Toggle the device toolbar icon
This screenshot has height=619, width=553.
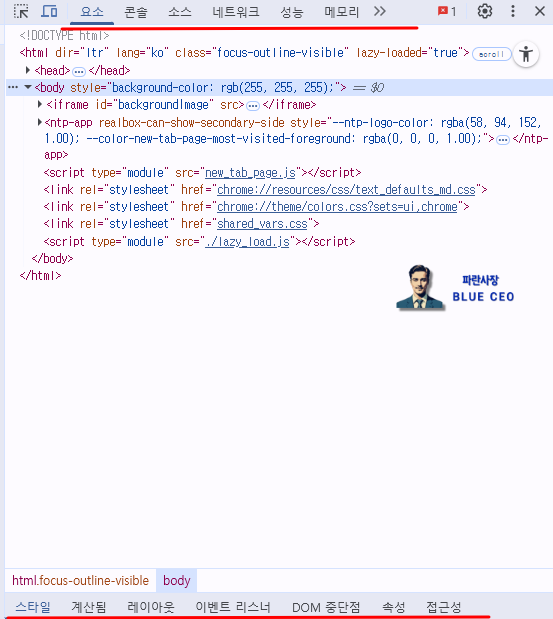(49, 11)
